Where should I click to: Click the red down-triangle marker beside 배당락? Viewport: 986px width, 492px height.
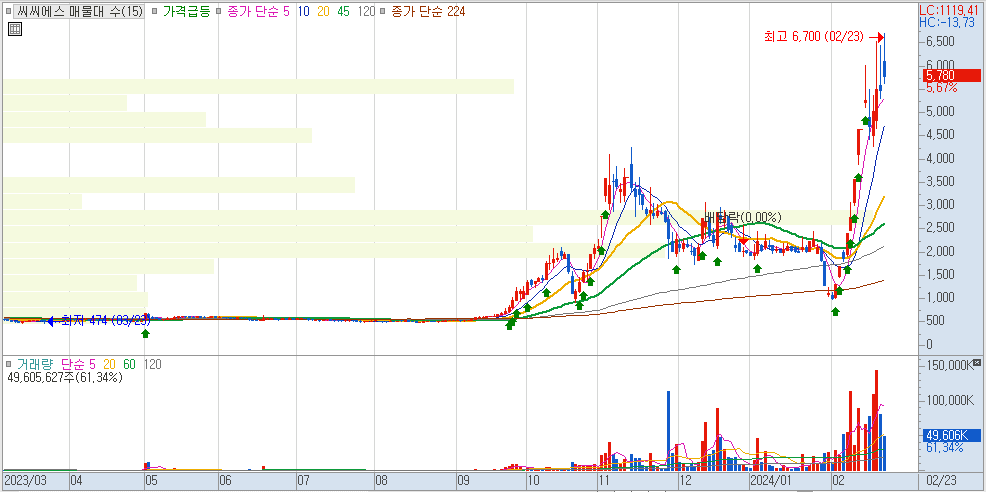pyautogui.click(x=743, y=241)
